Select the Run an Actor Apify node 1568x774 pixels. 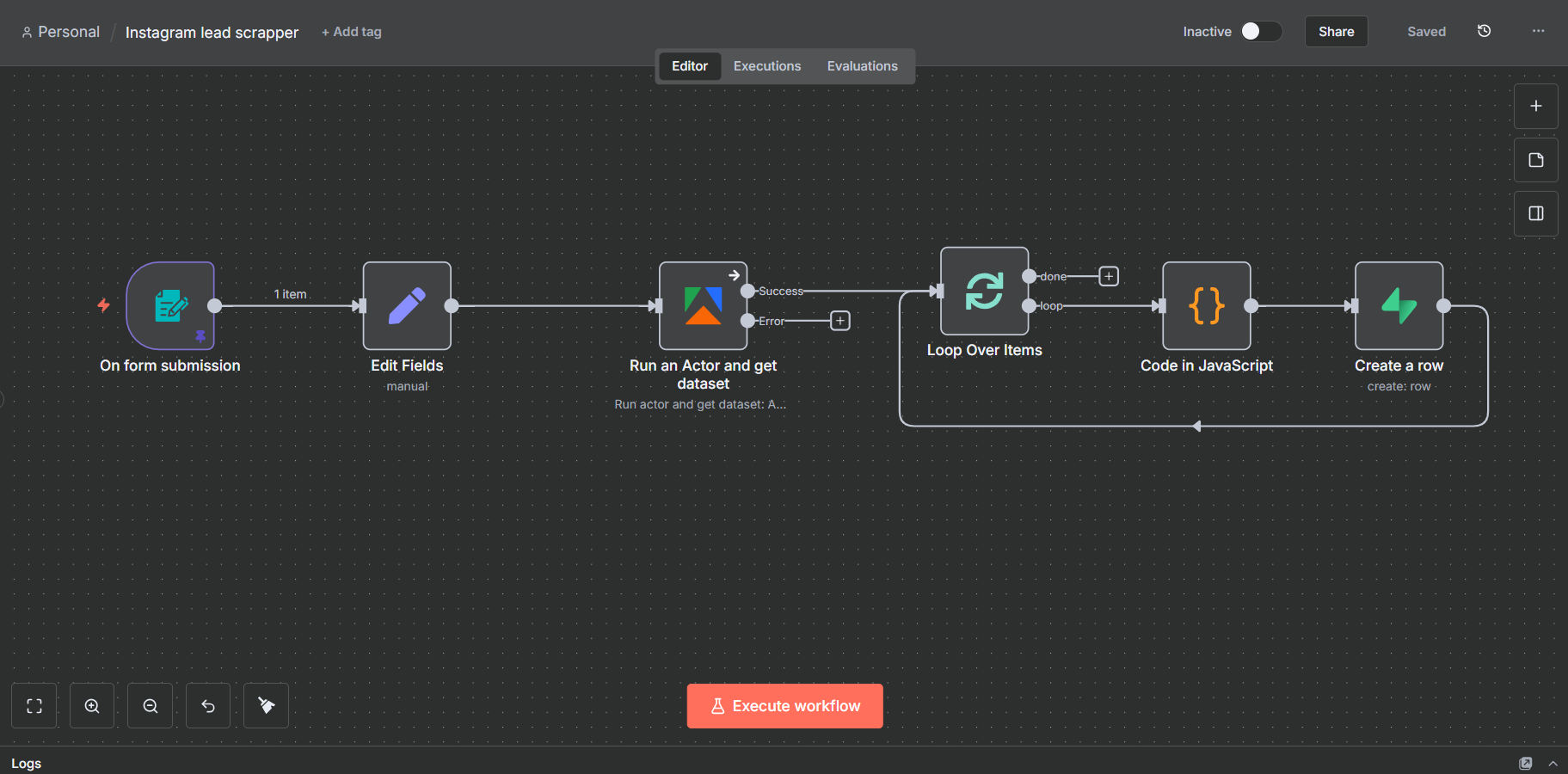coord(703,305)
